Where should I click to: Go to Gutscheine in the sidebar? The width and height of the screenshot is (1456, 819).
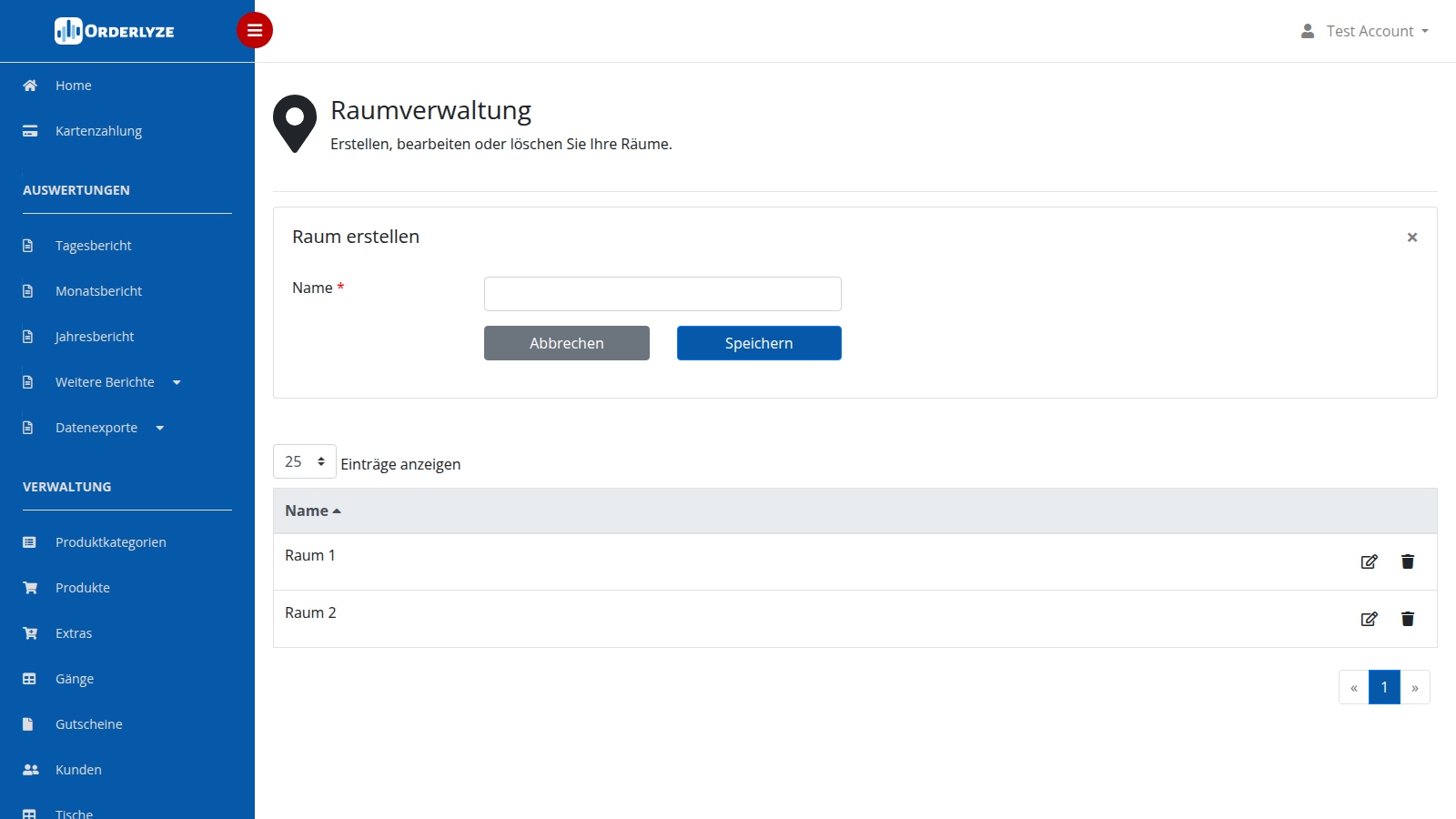[89, 724]
